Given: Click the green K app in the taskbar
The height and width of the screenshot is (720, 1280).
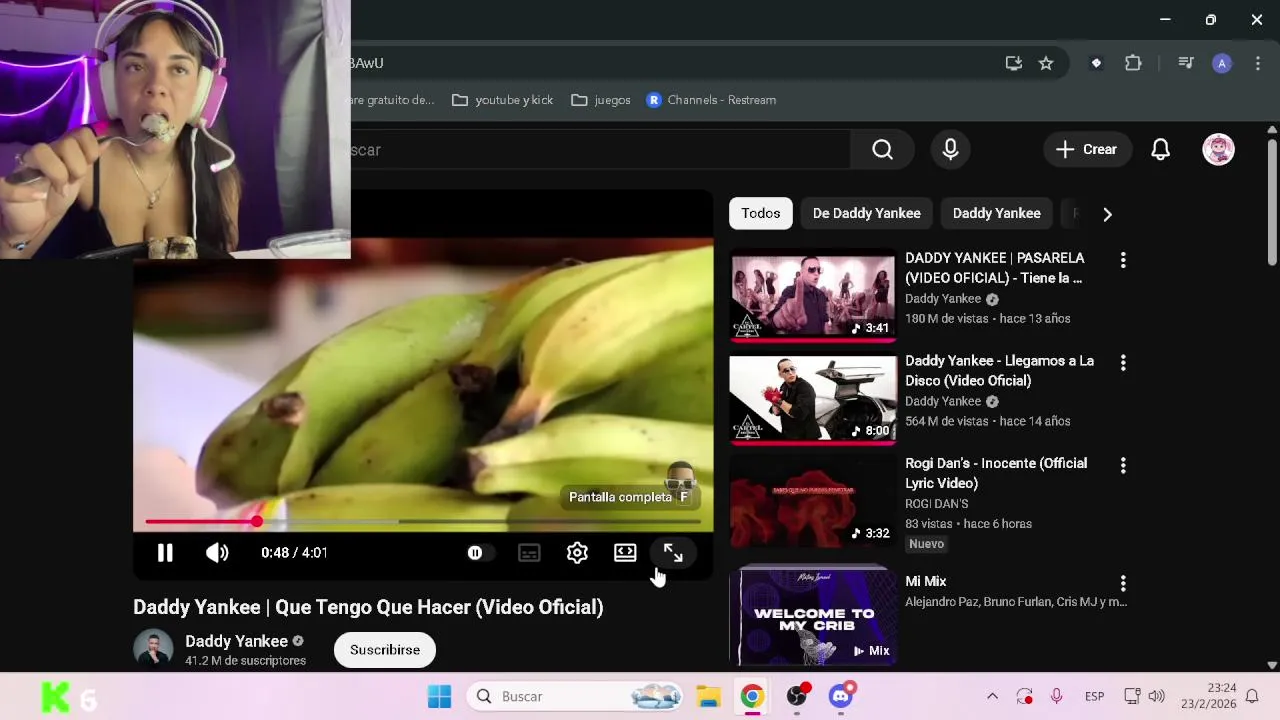Looking at the screenshot, I should pyautogui.click(x=56, y=697).
